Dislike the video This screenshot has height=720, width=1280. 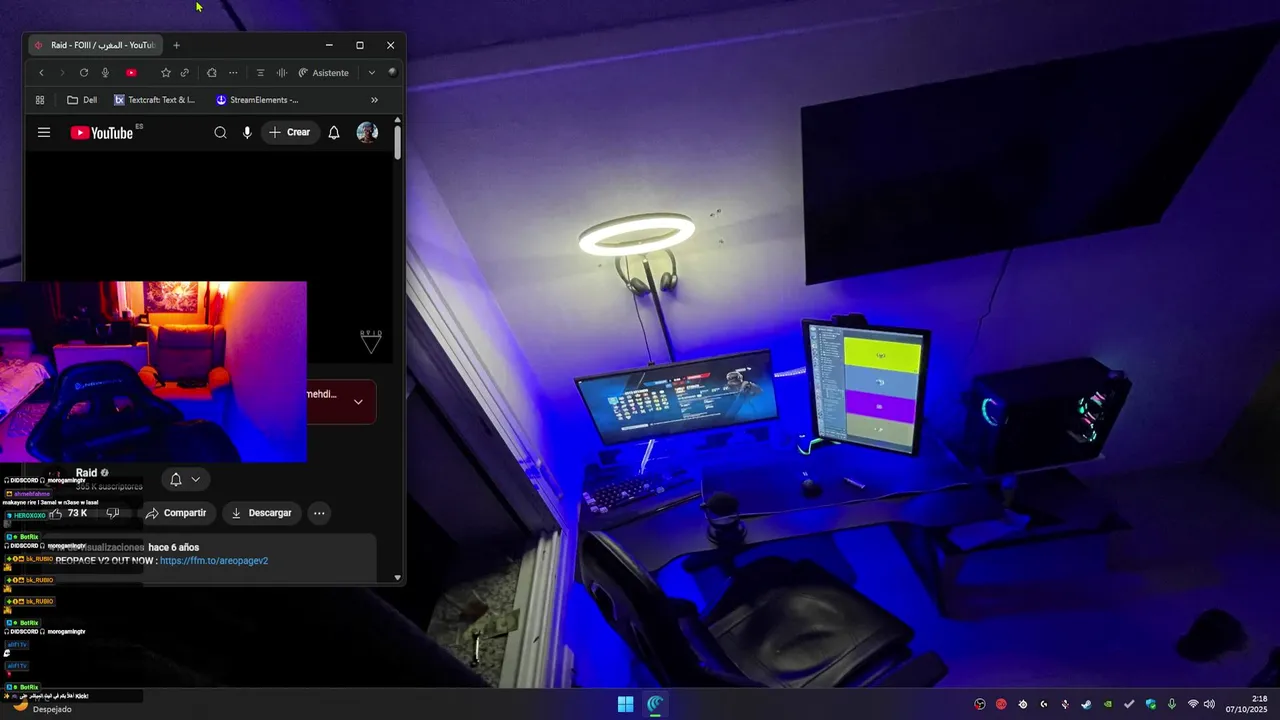pyautogui.click(x=113, y=513)
